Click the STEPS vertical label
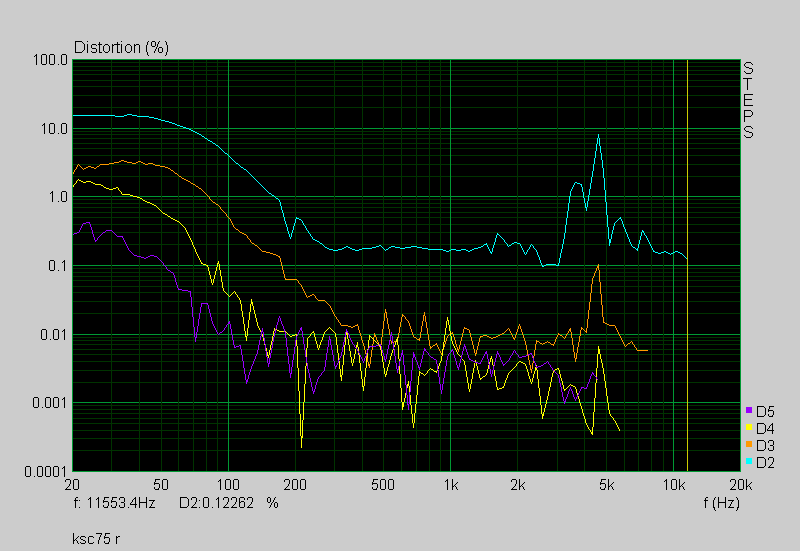 click(x=747, y=100)
